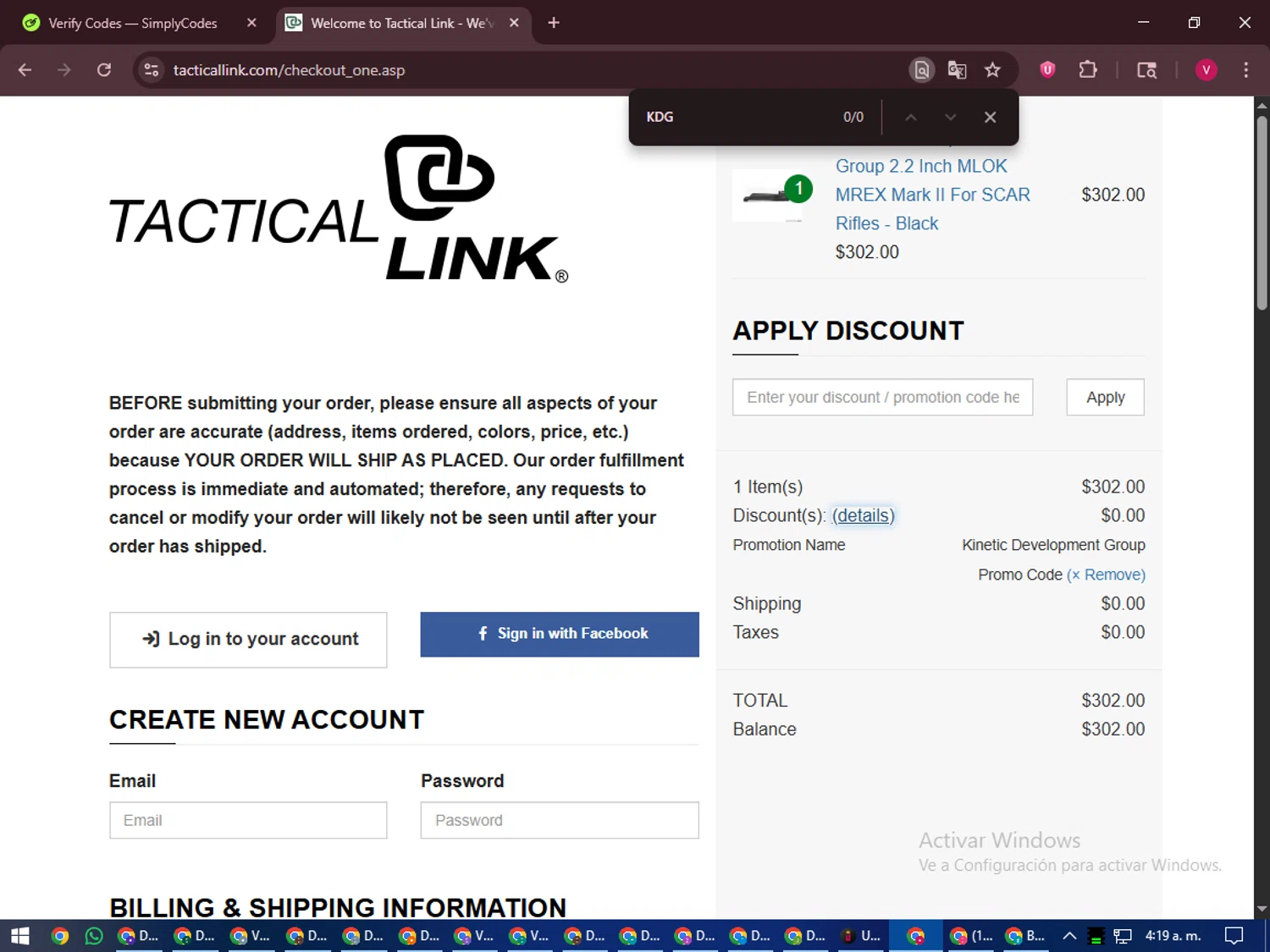
Task: Open the MLOK MREX Mark II product link
Action: (x=932, y=195)
